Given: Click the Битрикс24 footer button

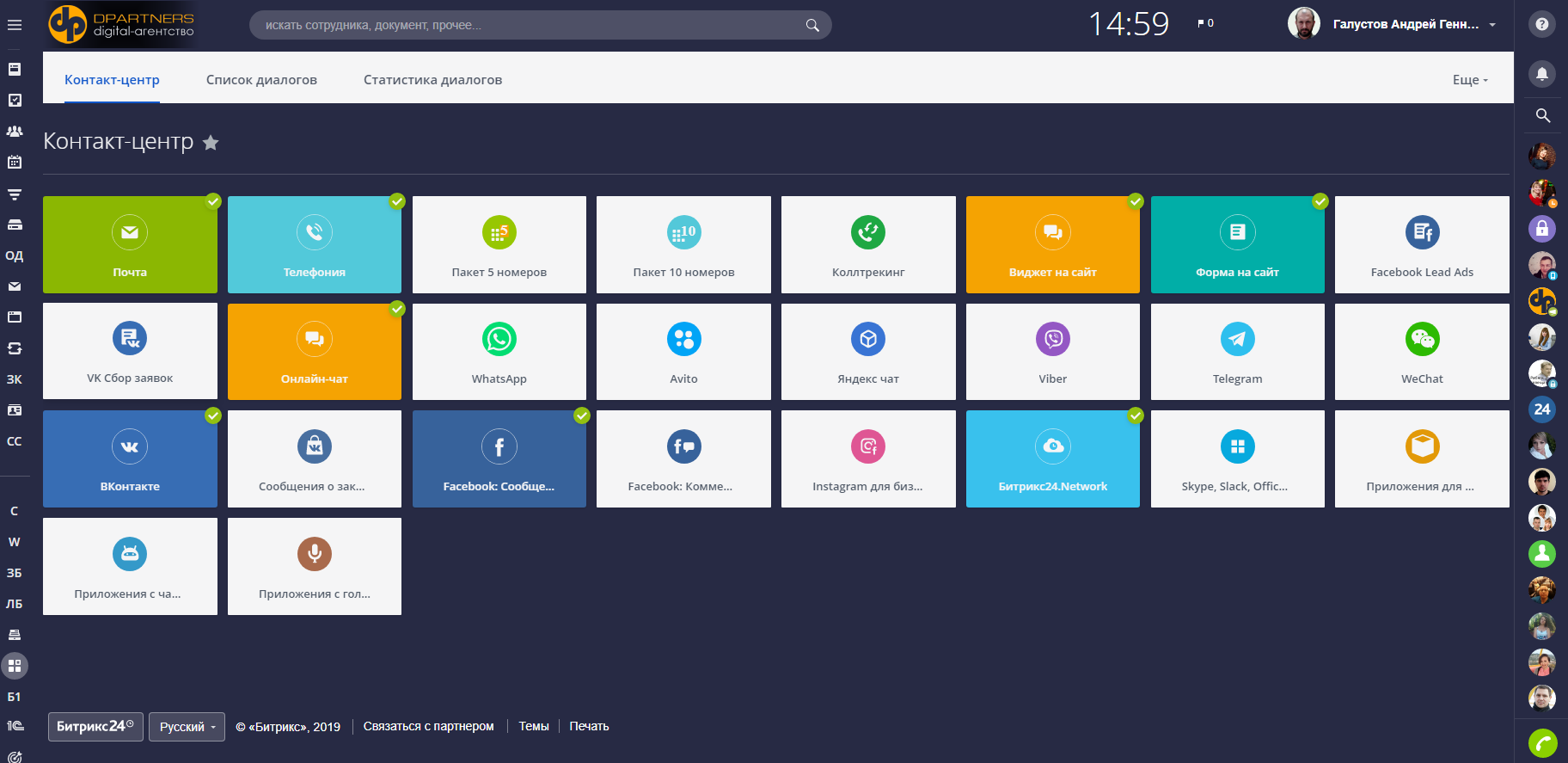Looking at the screenshot, I should [95, 727].
